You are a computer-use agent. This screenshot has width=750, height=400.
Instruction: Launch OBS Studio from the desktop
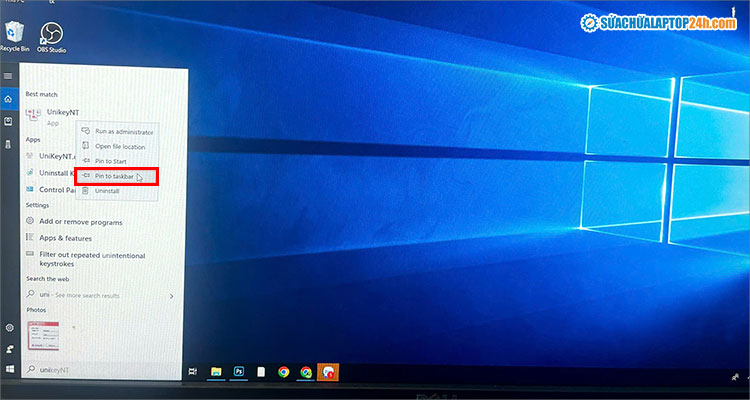click(x=51, y=38)
